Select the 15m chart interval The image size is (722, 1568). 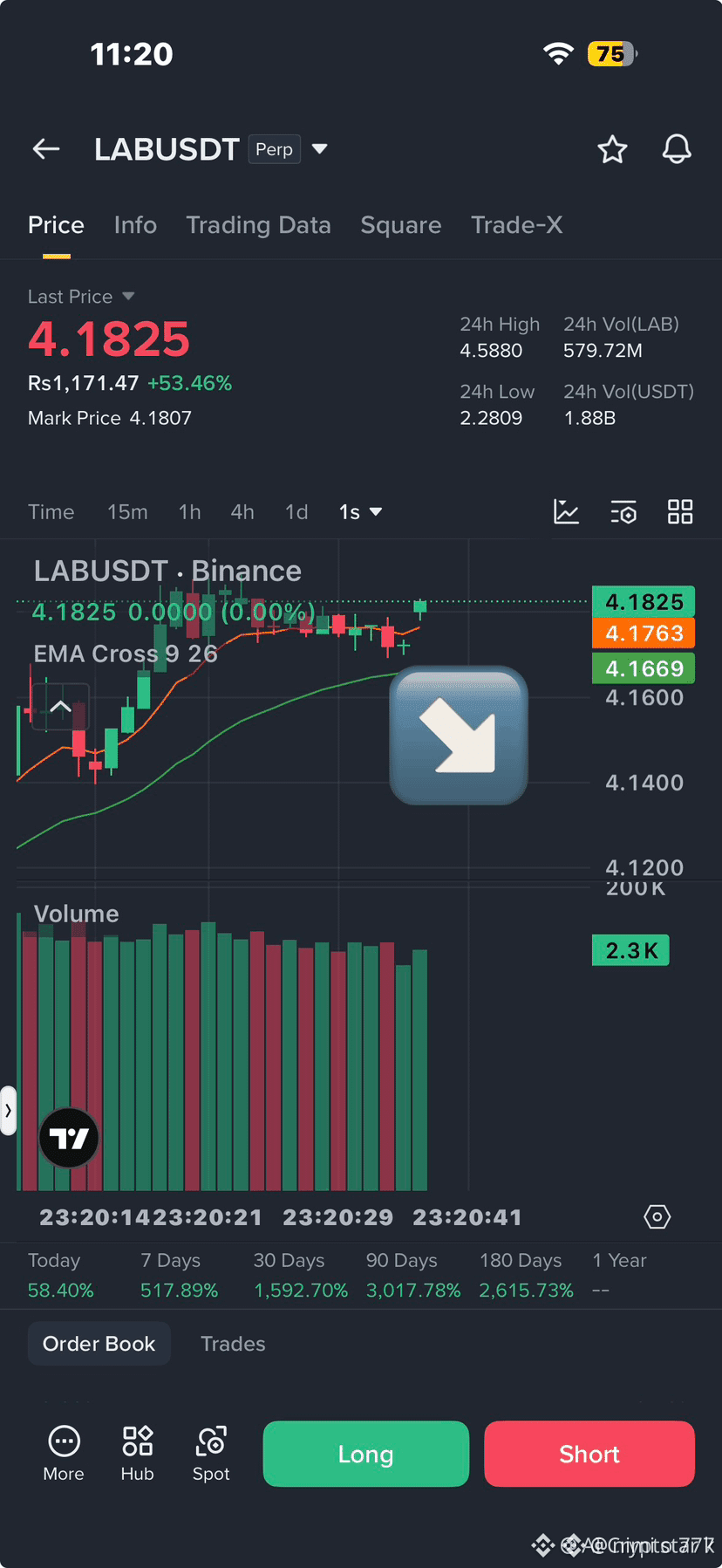[x=127, y=512]
